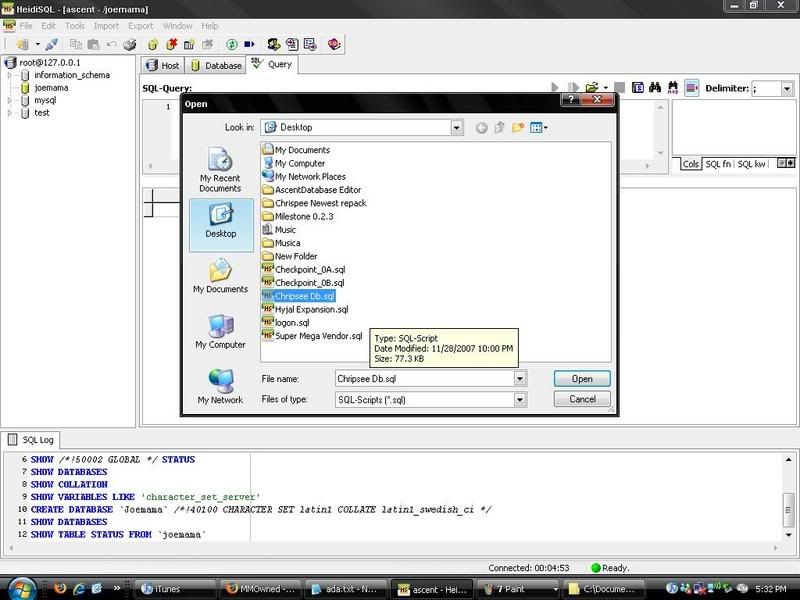
Task: Select the Super Mega Vendor.sql file
Action: point(312,336)
